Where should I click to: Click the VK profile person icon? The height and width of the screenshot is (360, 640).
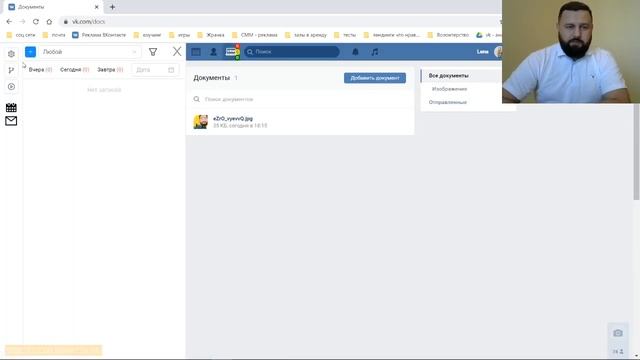213,52
